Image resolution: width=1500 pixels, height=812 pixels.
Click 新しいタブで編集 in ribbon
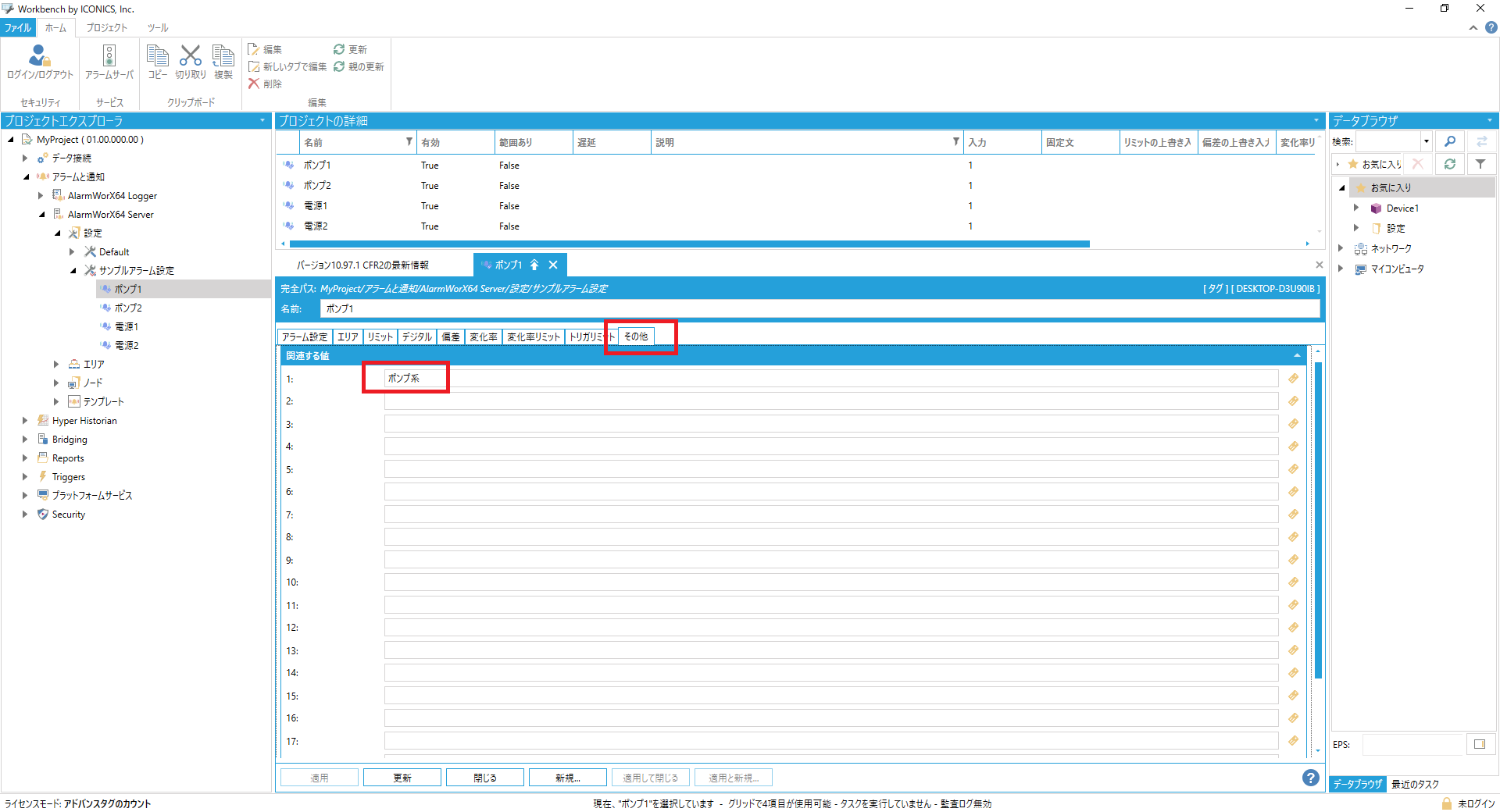[287, 66]
